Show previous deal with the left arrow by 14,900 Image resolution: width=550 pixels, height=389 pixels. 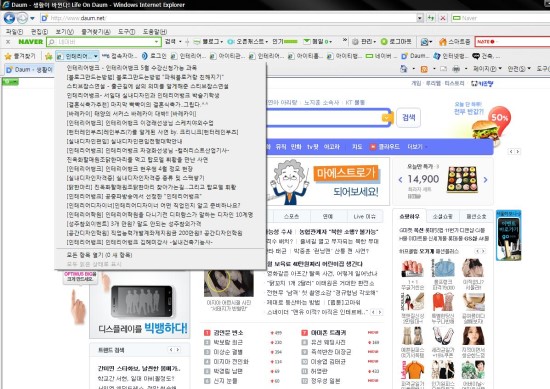pyautogui.click(x=400, y=180)
